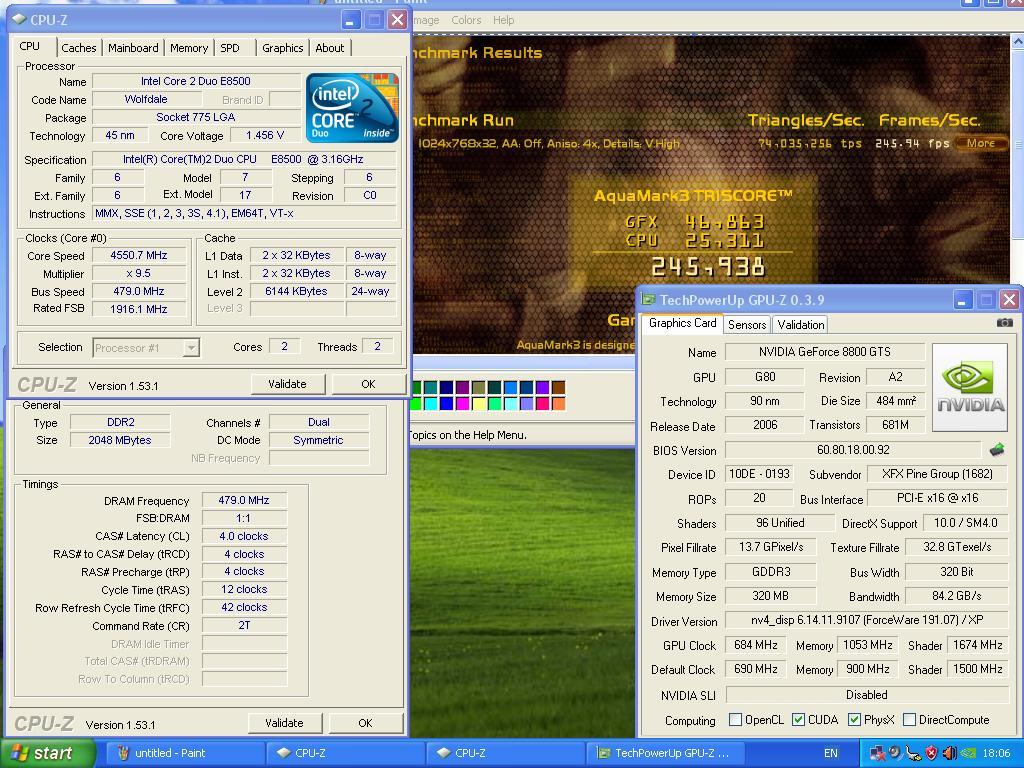
Task: Pick the yellow swatch in Paint palette
Action: pyautogui.click(x=479, y=404)
